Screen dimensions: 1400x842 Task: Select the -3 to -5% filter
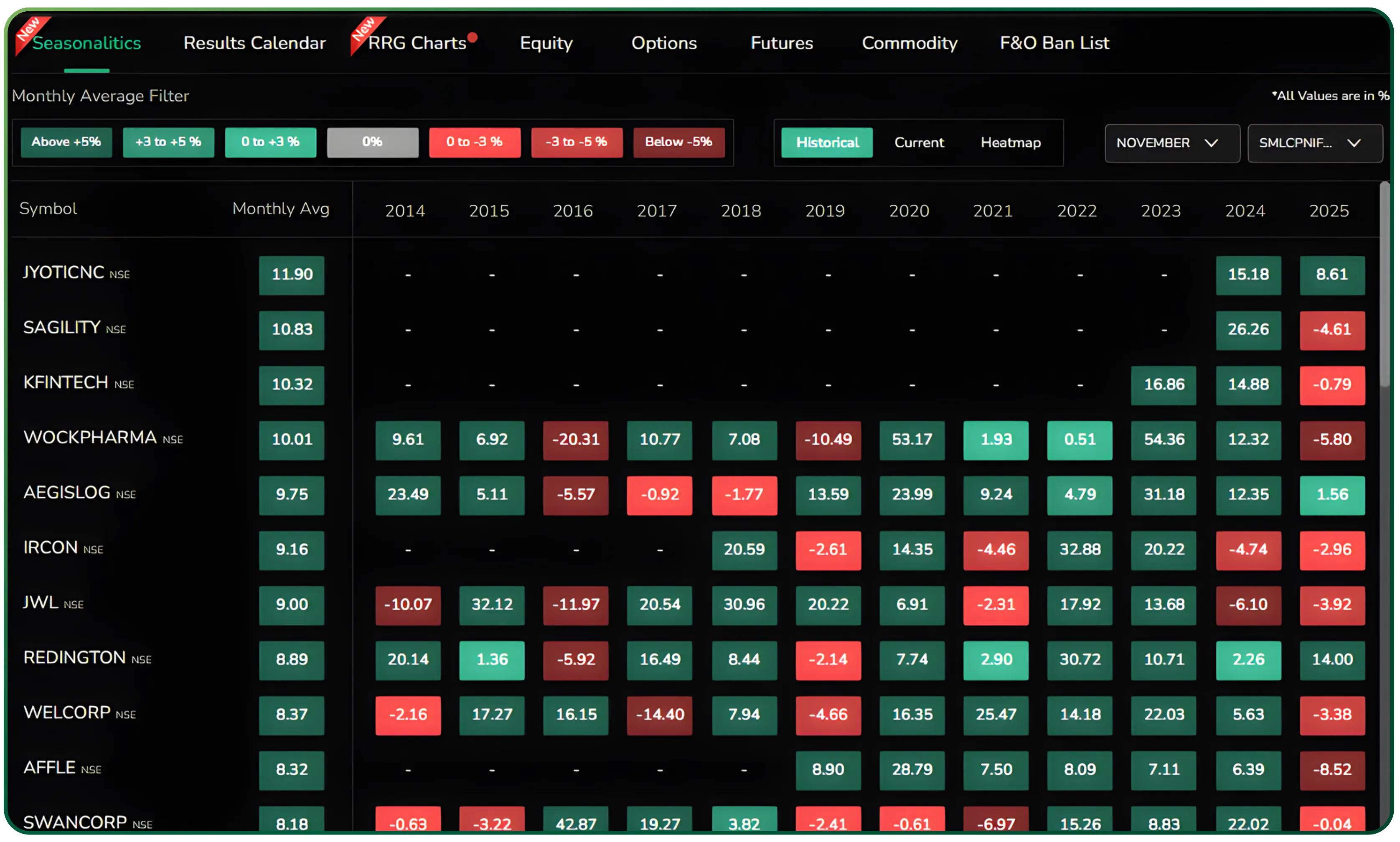point(577,142)
